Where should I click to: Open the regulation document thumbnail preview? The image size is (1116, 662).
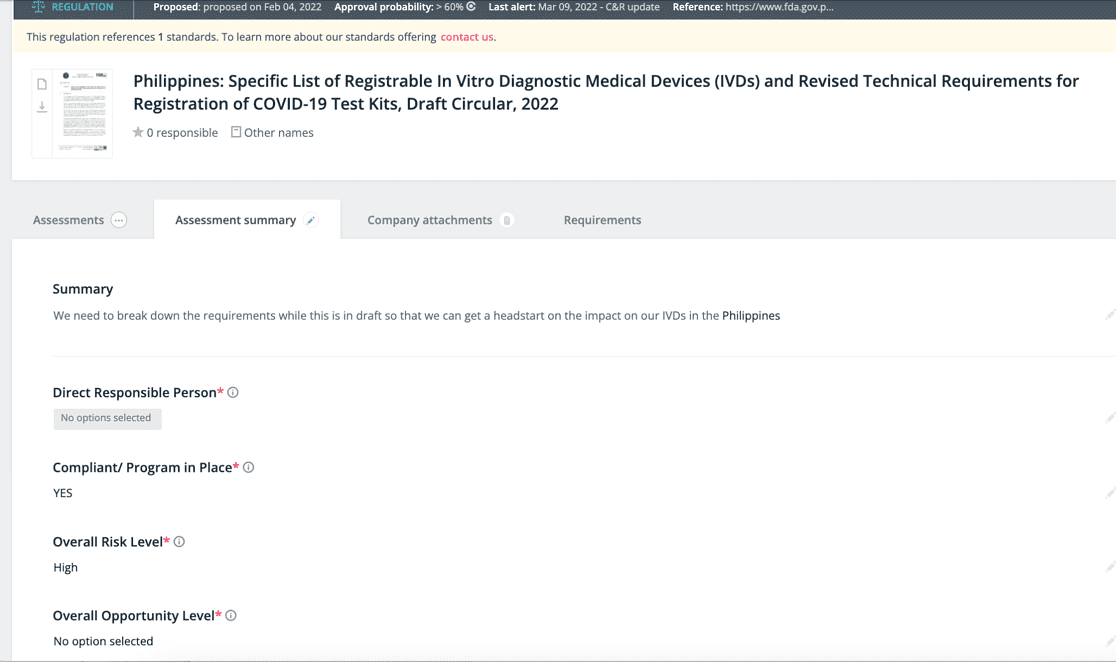point(84,112)
